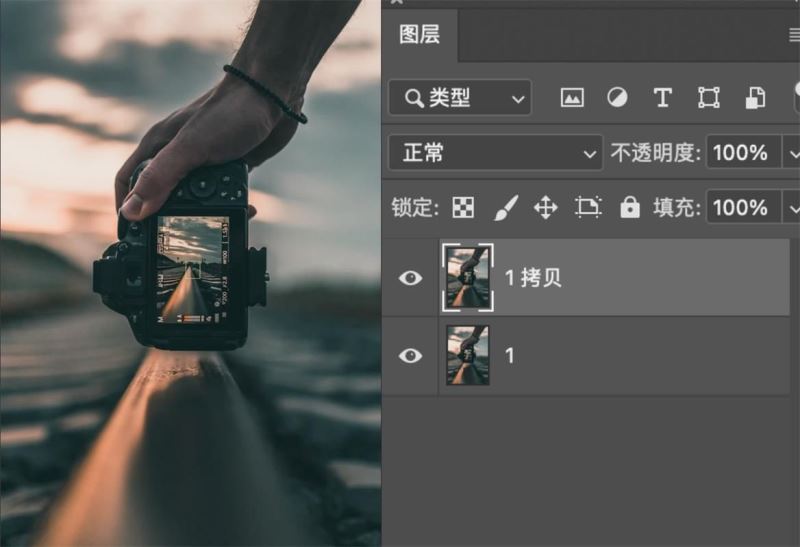Expand the 不透明度 opacity slider arrow
800x547 pixels.
tap(792, 153)
